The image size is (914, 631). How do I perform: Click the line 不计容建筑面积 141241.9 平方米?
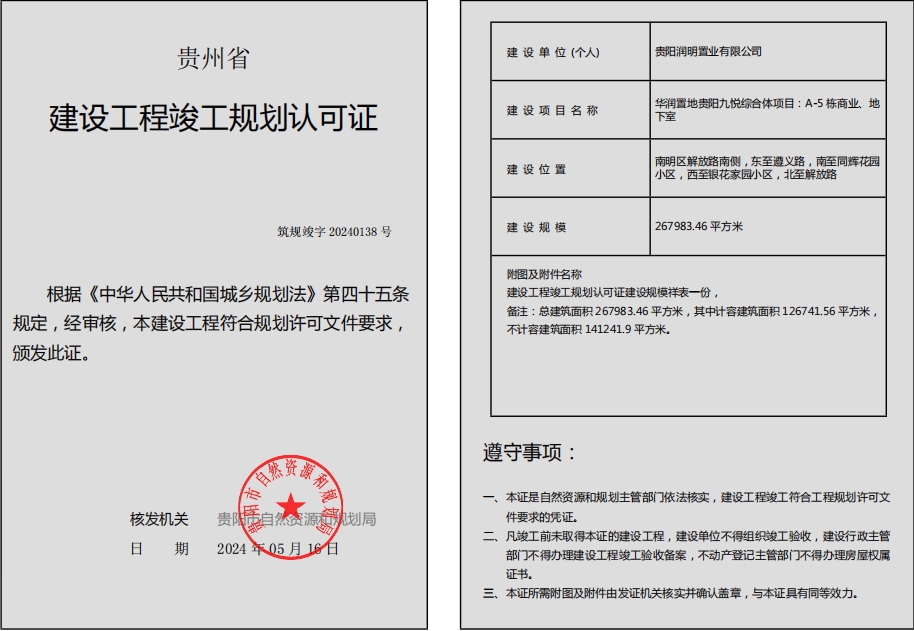coord(589,329)
